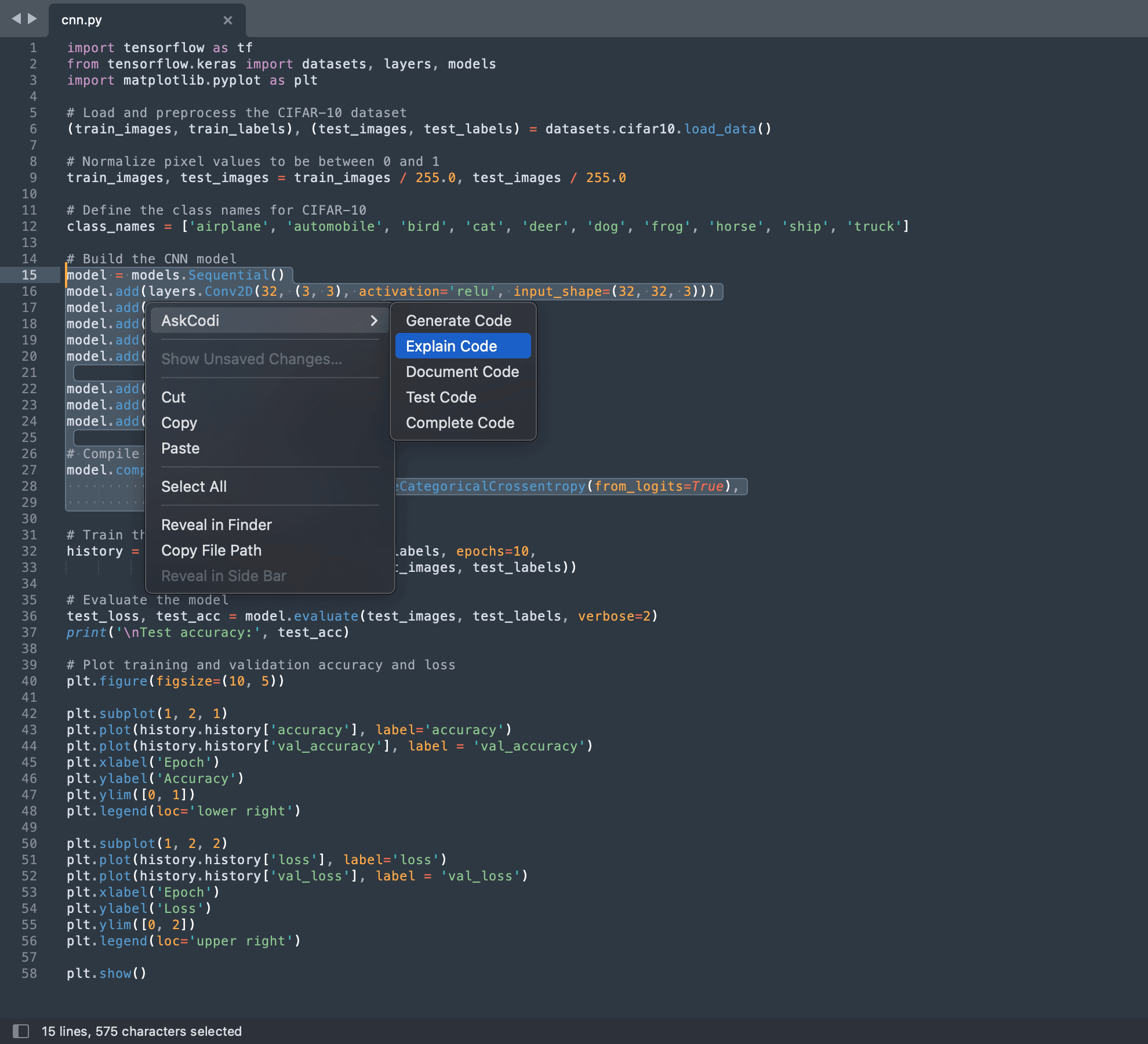This screenshot has width=1148, height=1044.
Task: Choose Select All from context menu
Action: [x=270, y=487]
